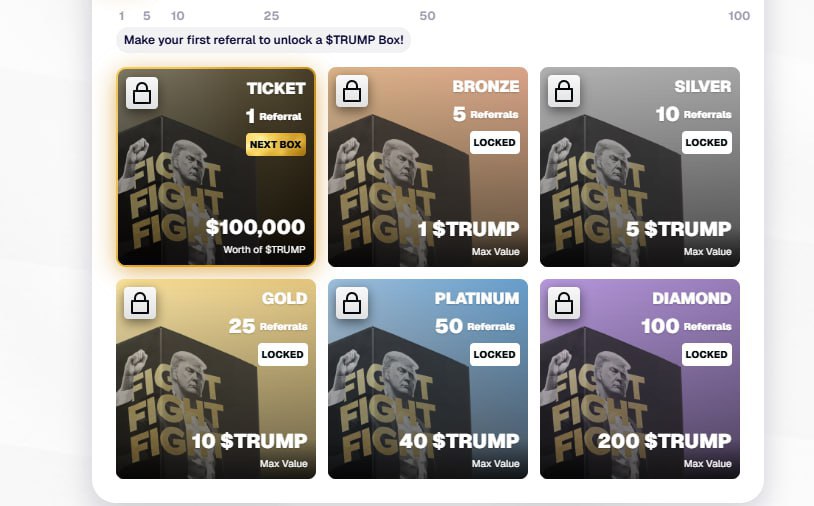This screenshot has height=506, width=814.
Task: Click the lock icon on the Bronze box
Action: click(x=352, y=91)
